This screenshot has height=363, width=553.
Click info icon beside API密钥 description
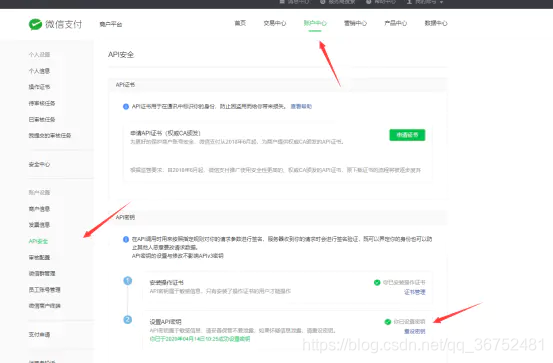pos(126,239)
